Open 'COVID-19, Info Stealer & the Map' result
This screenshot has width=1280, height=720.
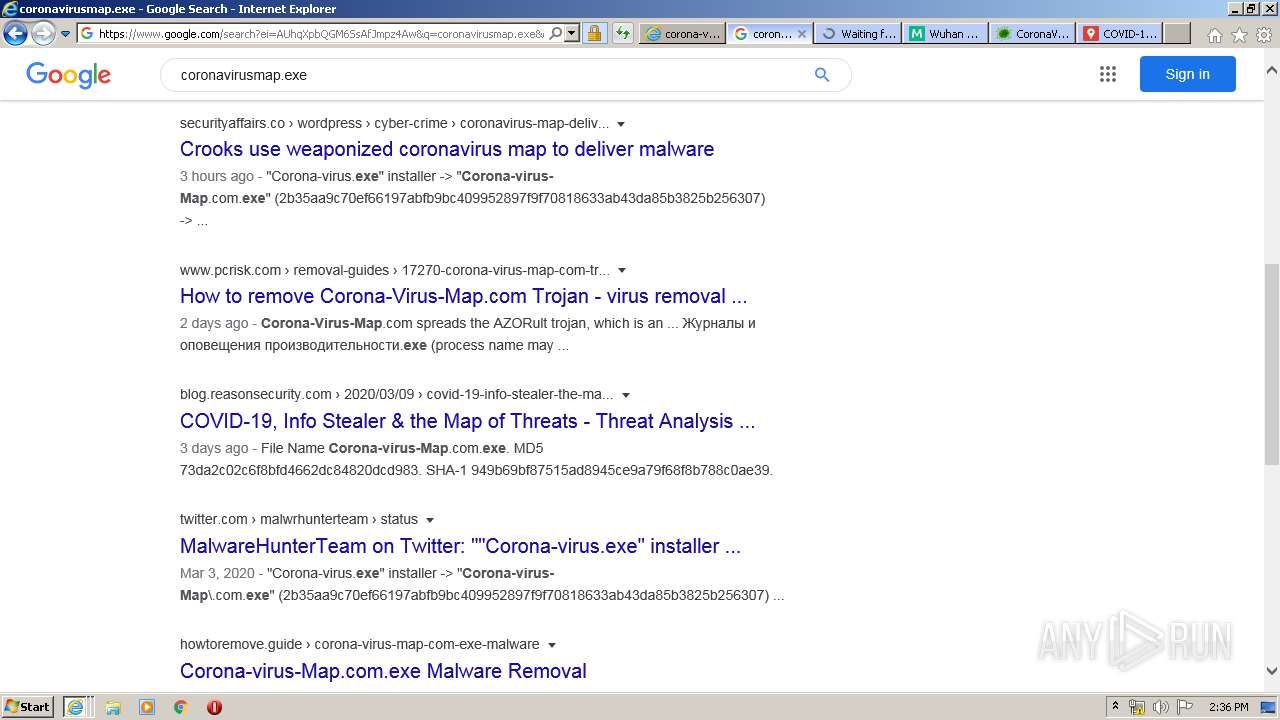pyautogui.click(x=467, y=421)
